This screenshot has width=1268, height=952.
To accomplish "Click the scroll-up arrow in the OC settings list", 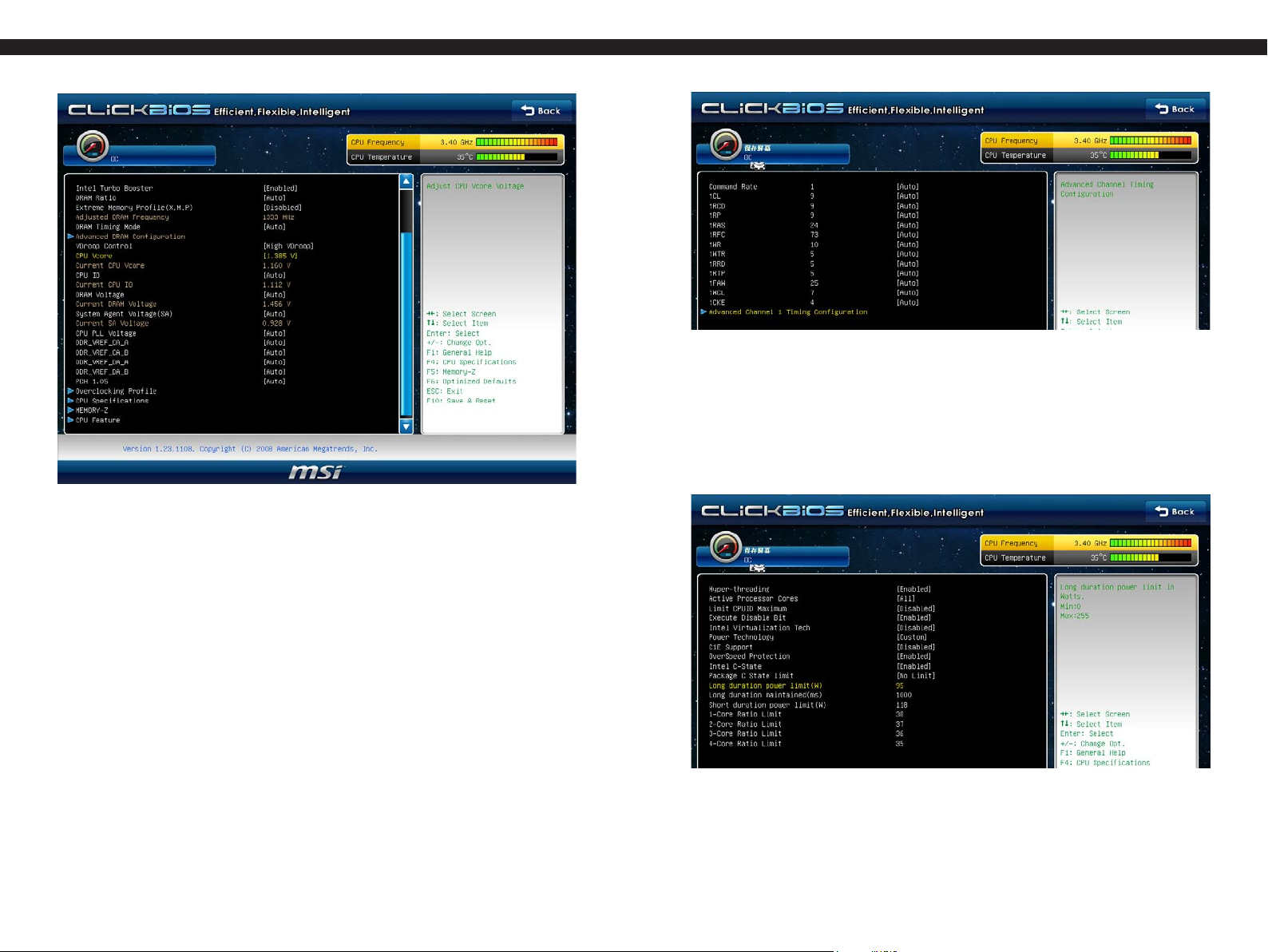I will click(x=406, y=181).
